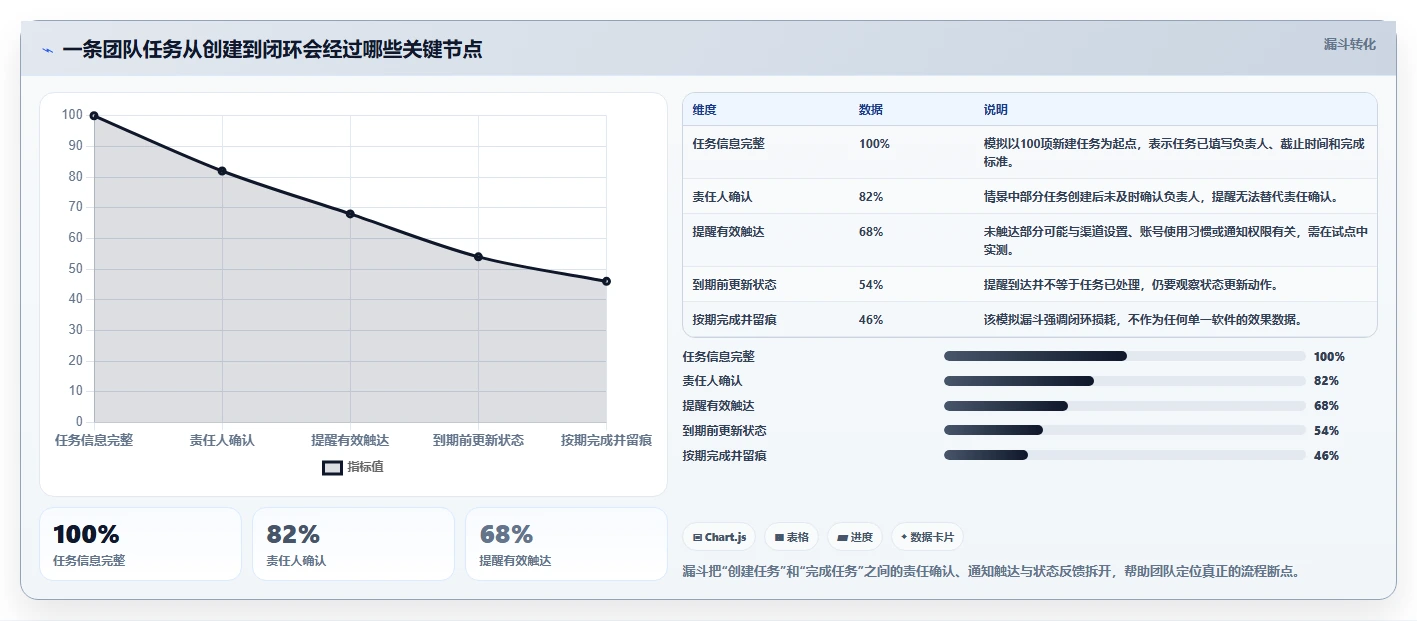Click the 82% progress bar for 责任人确认
Screen dimensions: 1417x621
click(x=1125, y=381)
